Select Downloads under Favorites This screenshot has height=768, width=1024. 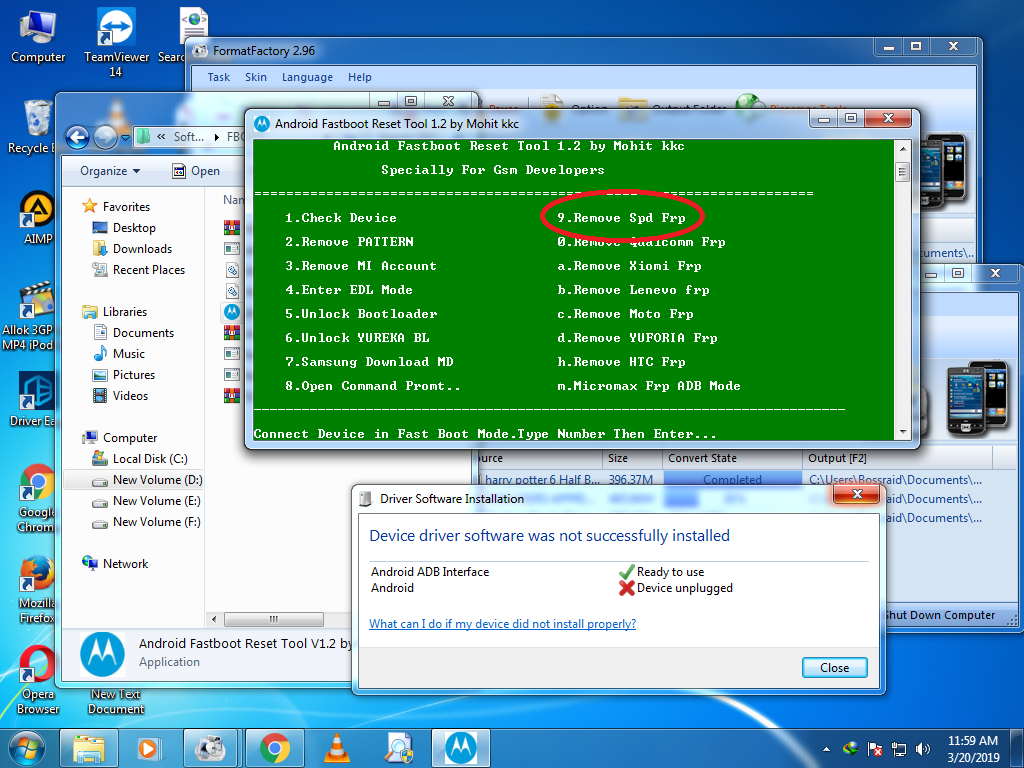pos(133,248)
